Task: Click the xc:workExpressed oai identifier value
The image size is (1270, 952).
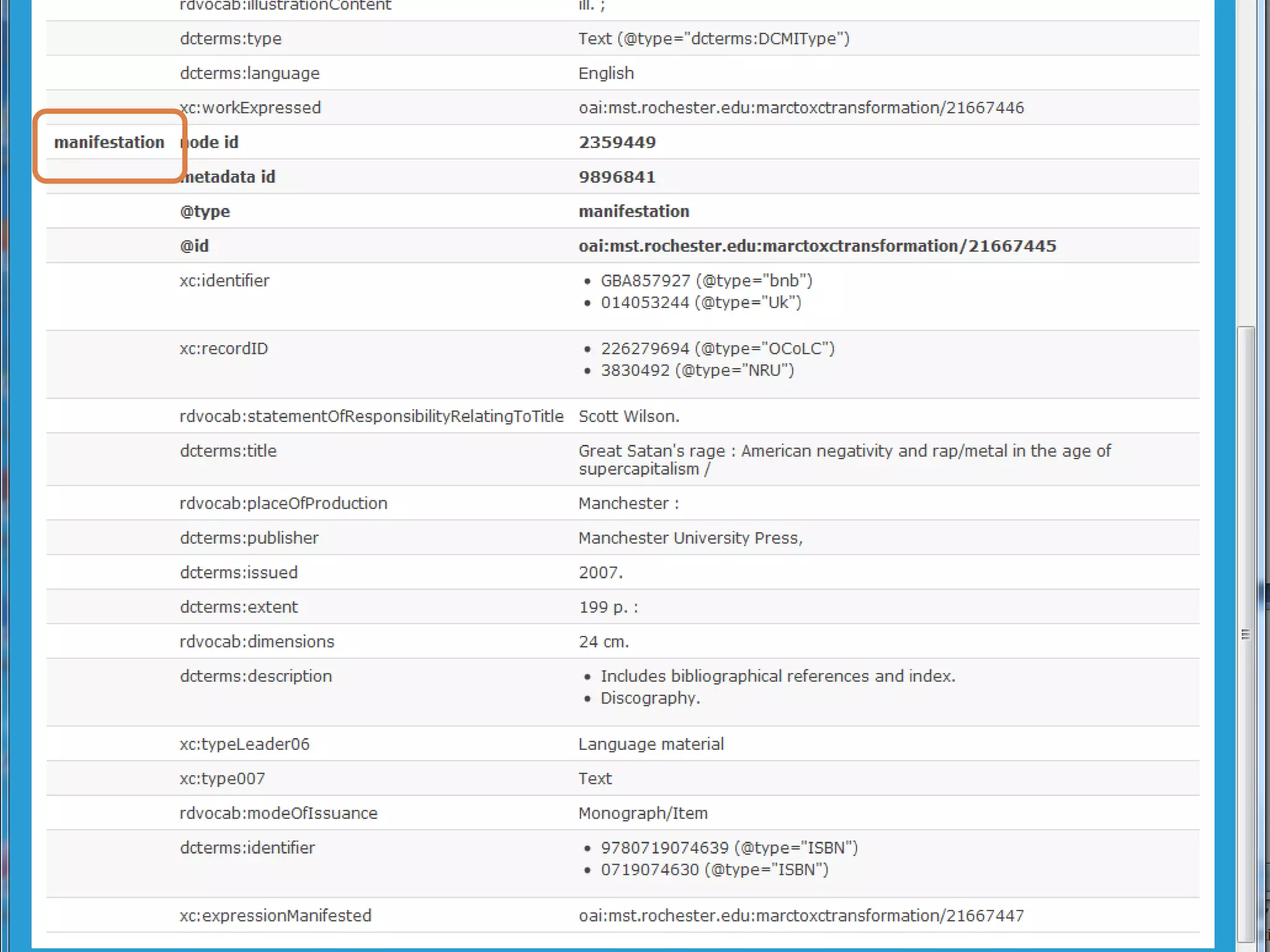Action: pyautogui.click(x=801, y=108)
